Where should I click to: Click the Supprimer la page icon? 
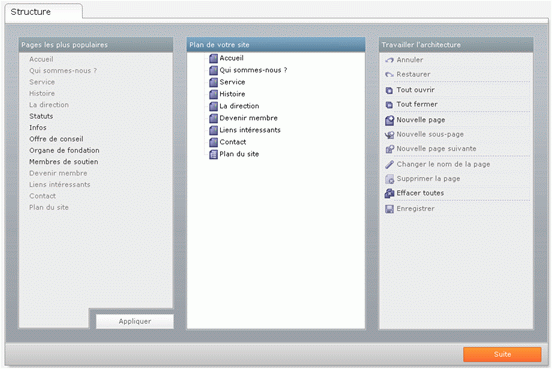[x=389, y=179]
